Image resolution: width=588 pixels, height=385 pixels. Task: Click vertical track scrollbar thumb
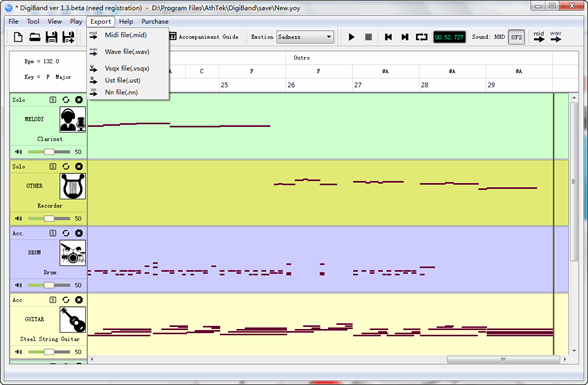pos(574,182)
